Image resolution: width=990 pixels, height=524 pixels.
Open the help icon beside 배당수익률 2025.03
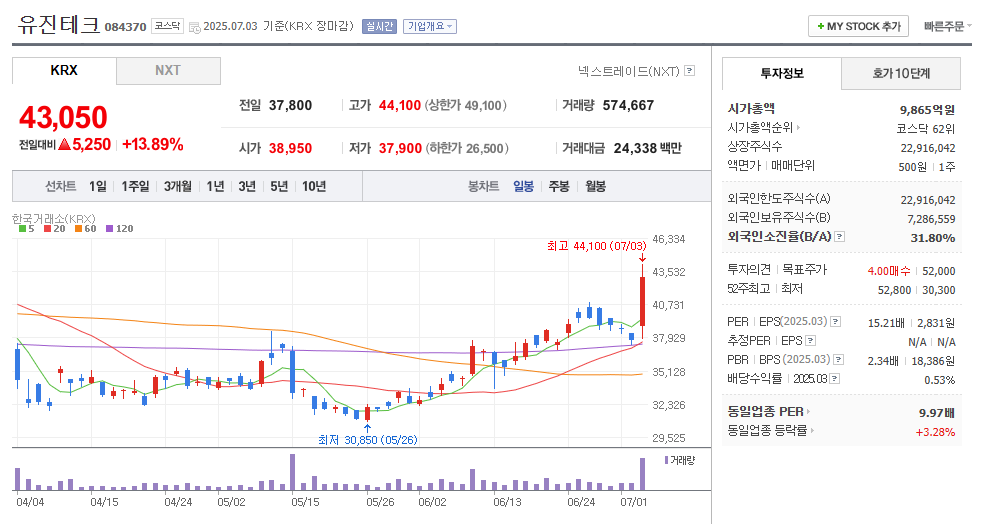pos(835,379)
